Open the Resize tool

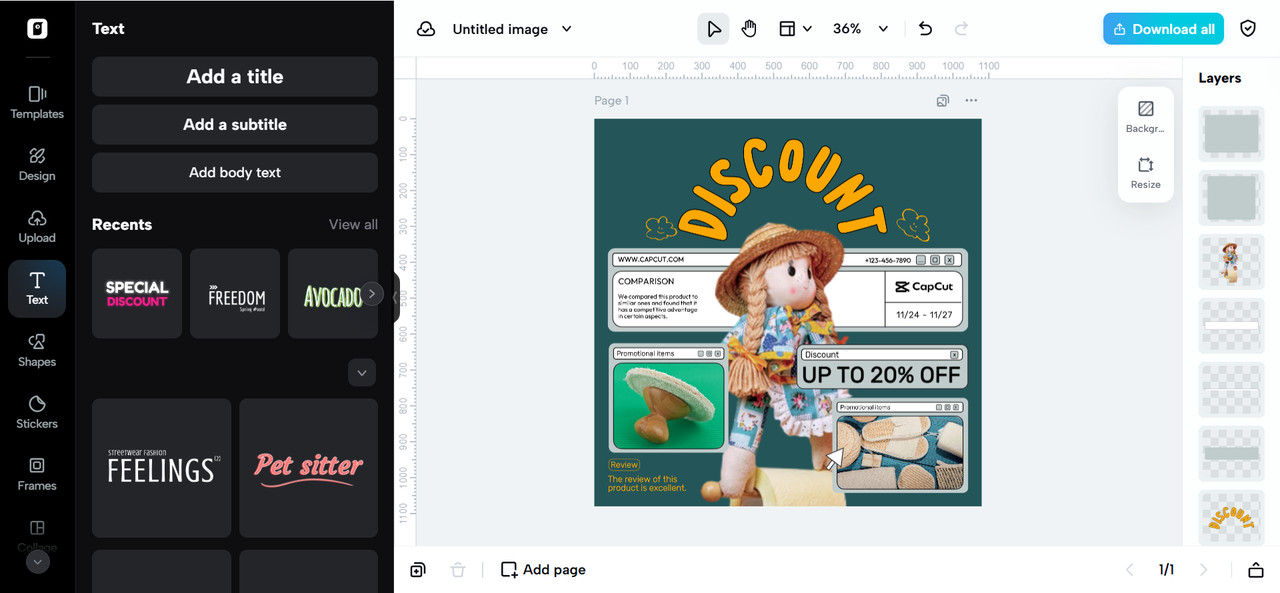pyautogui.click(x=1146, y=172)
